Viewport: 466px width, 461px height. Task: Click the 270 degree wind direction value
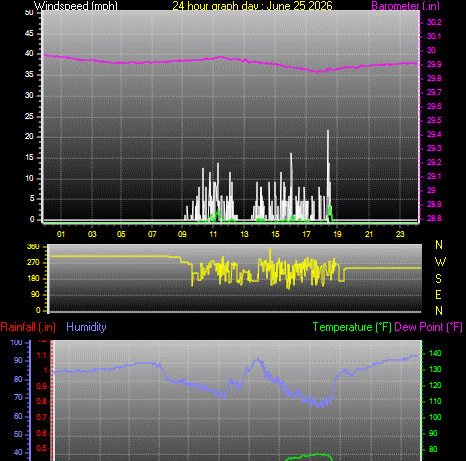tap(33, 262)
